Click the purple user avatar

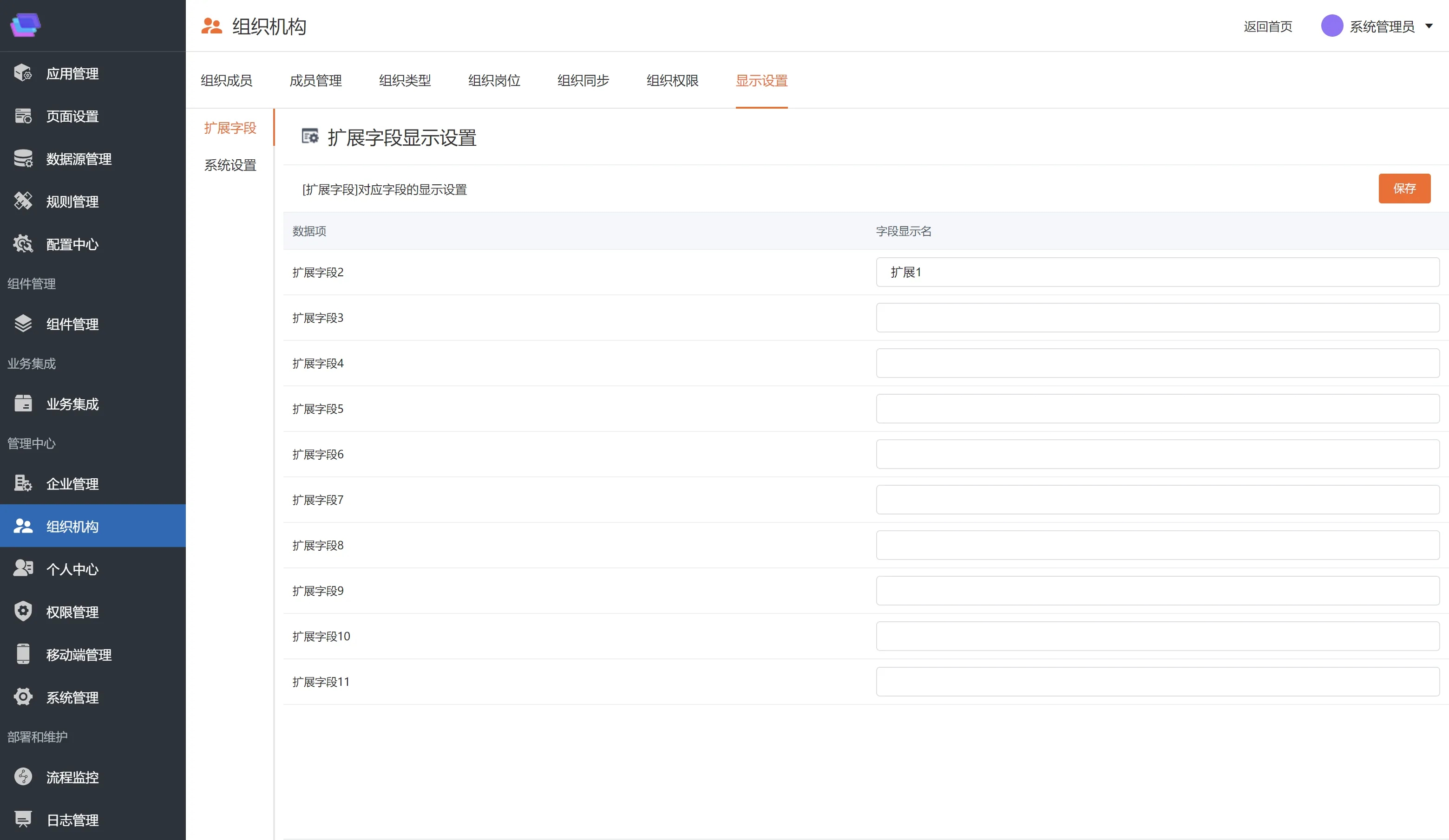tap(1332, 26)
